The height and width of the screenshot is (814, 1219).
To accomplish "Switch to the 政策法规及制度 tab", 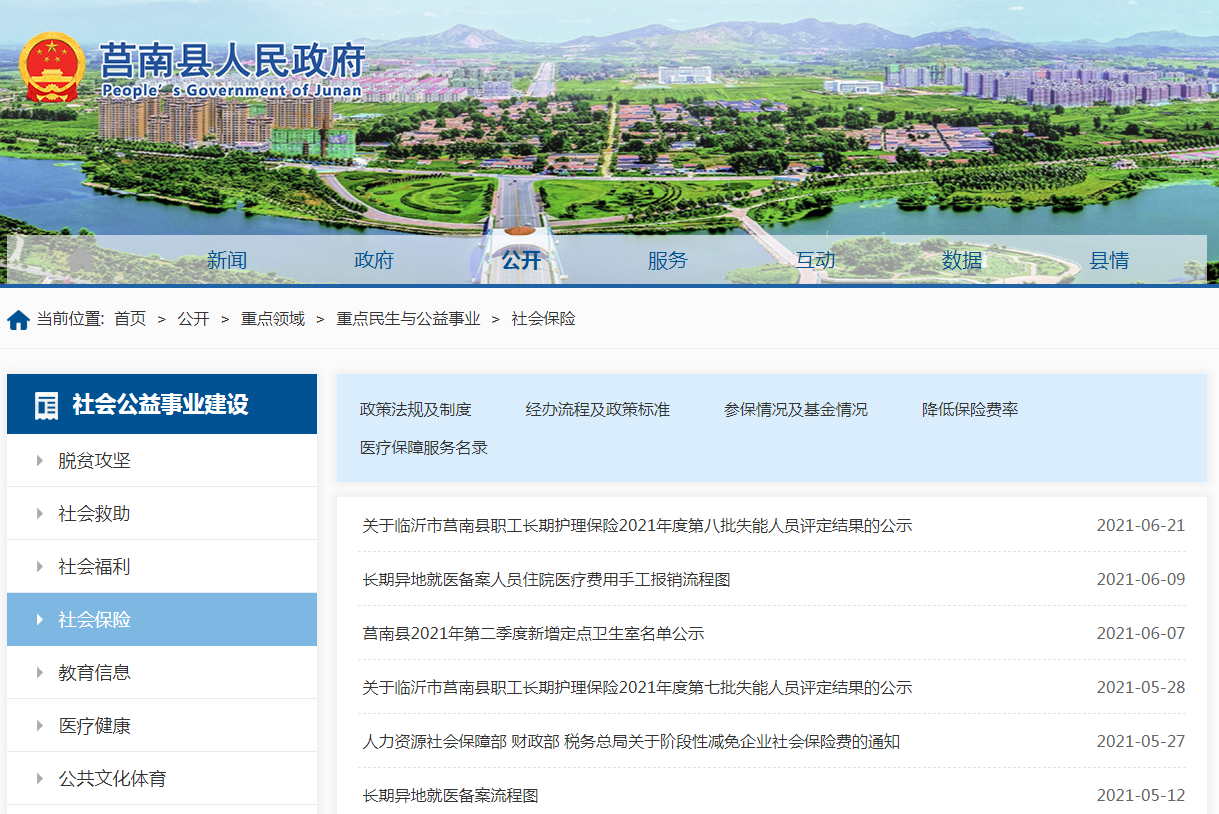I will [415, 410].
